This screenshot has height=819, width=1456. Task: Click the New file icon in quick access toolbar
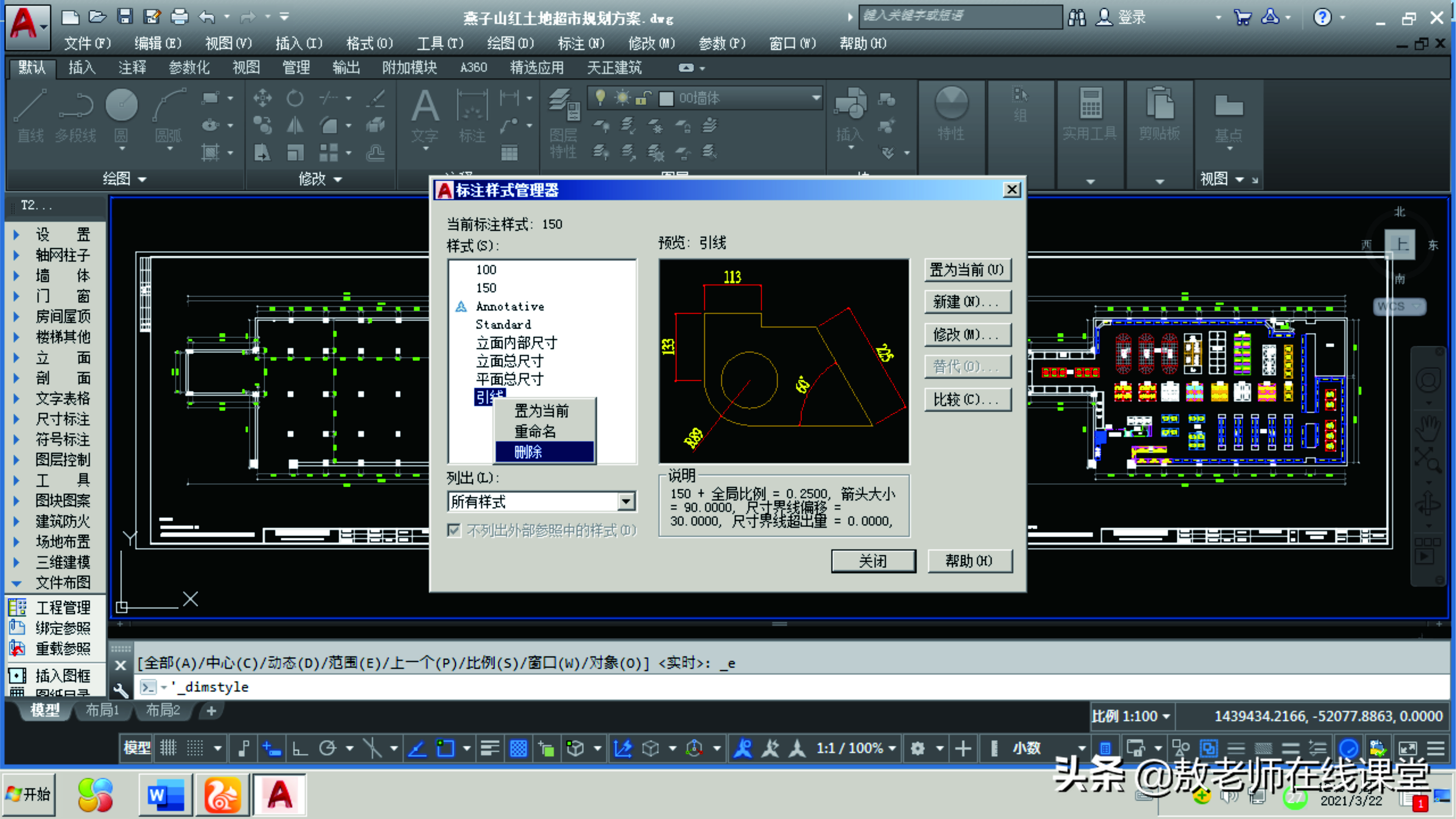(70, 17)
